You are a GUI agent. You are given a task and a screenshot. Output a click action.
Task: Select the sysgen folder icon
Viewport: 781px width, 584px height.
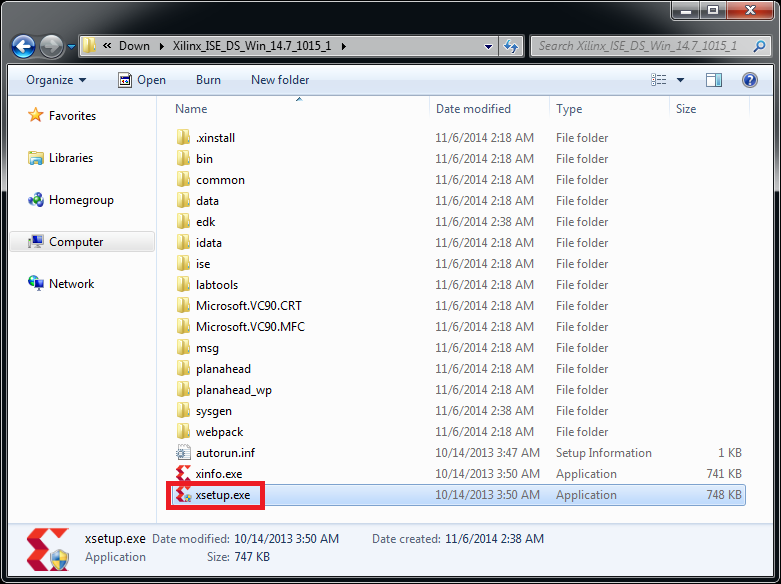coord(183,411)
